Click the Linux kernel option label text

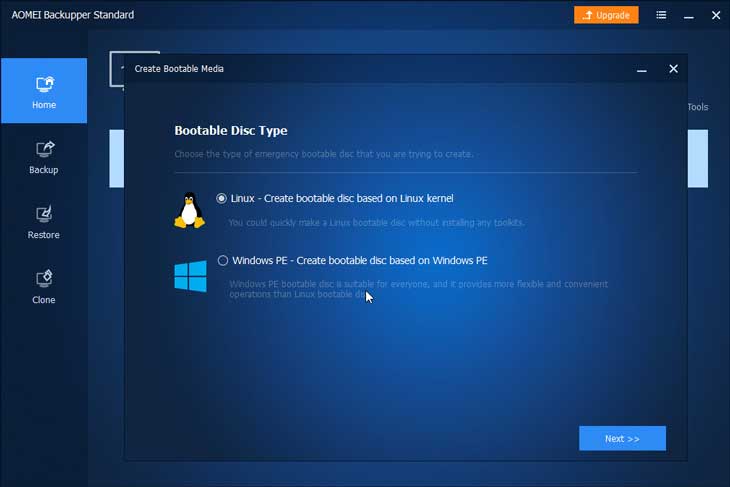342,198
